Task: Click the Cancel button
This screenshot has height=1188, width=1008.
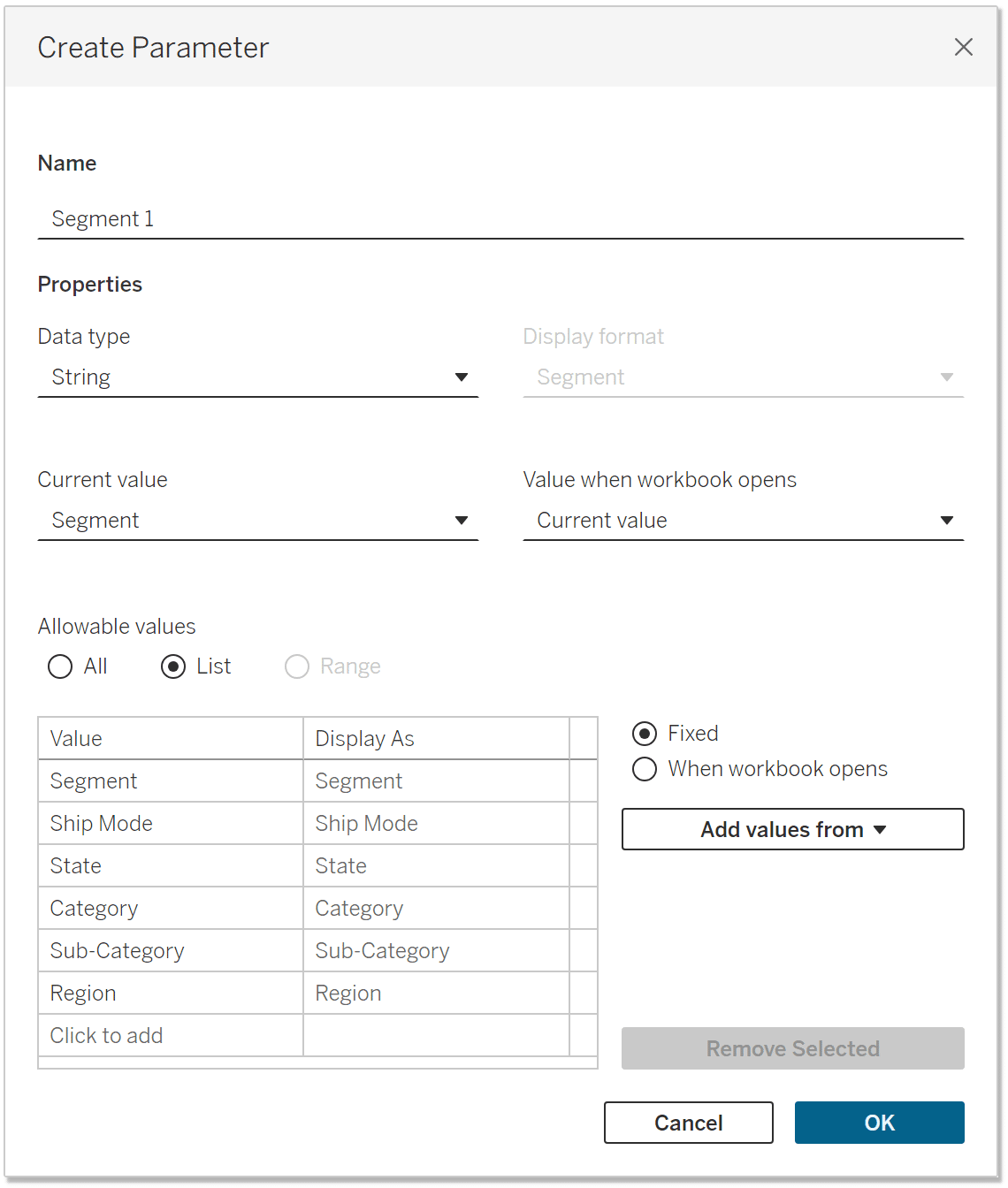Action: point(689,1123)
